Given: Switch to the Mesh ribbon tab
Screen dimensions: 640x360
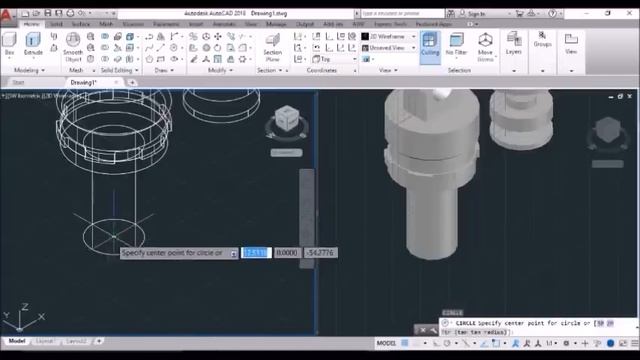Looking at the screenshot, I should point(106,24).
